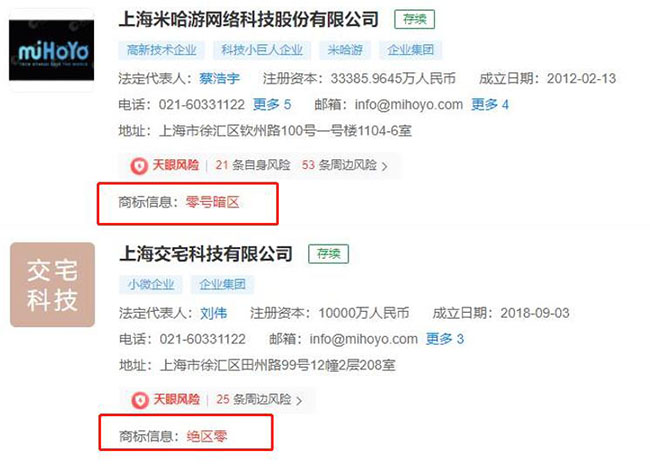Viewport: 650px width, 465px height.
Task: Show more emails via 更多 4
Action: click(x=490, y=104)
